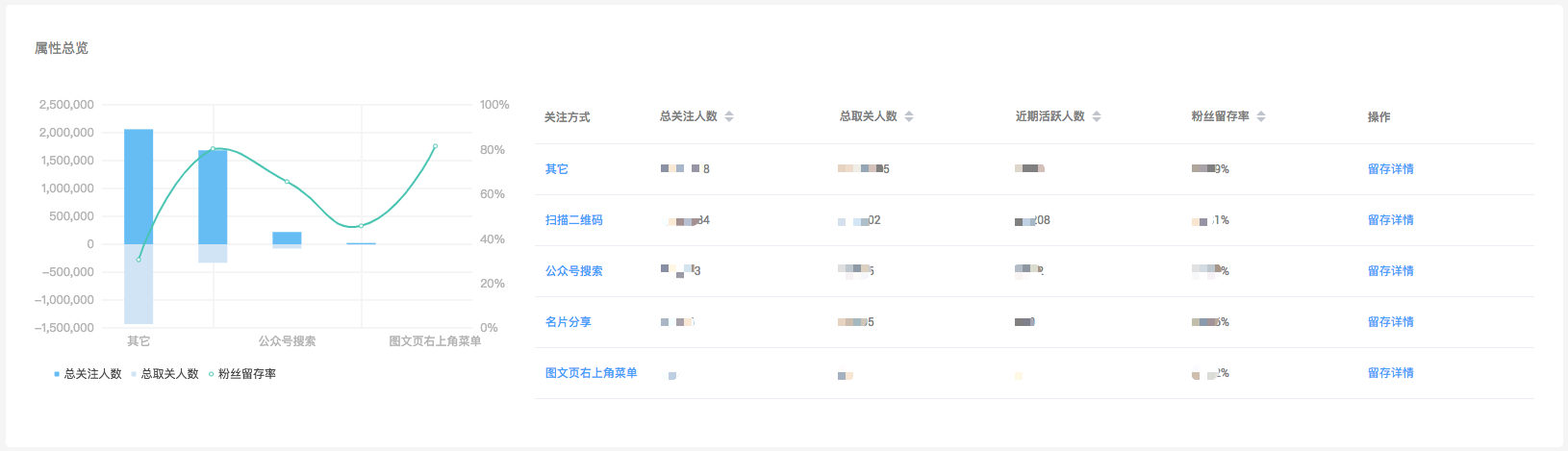Toggle 粉丝留存率 legend series

(242, 374)
